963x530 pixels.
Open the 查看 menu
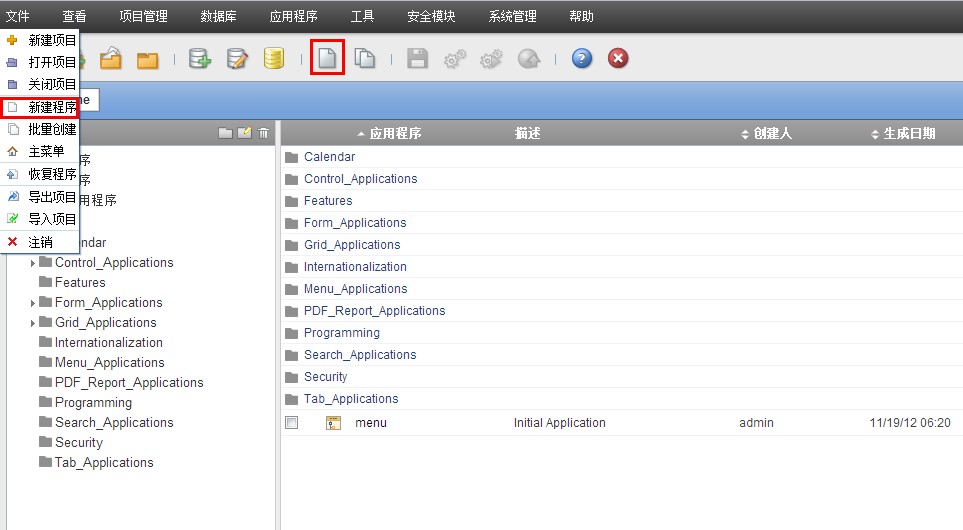74,16
